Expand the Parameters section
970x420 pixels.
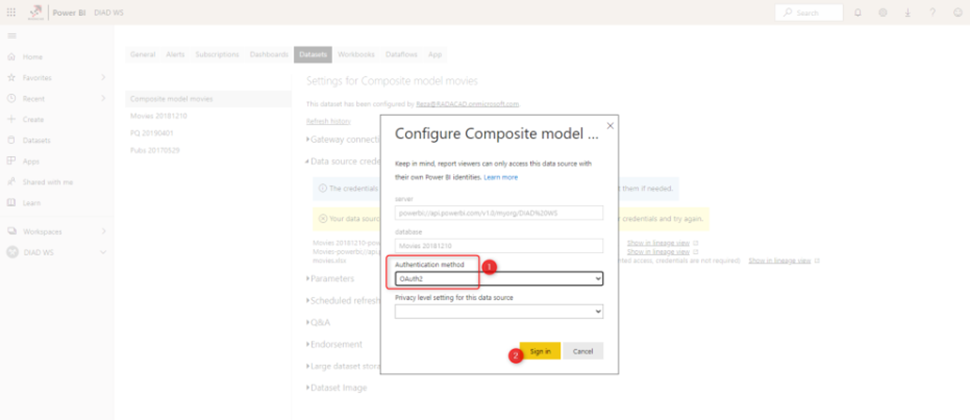point(330,278)
